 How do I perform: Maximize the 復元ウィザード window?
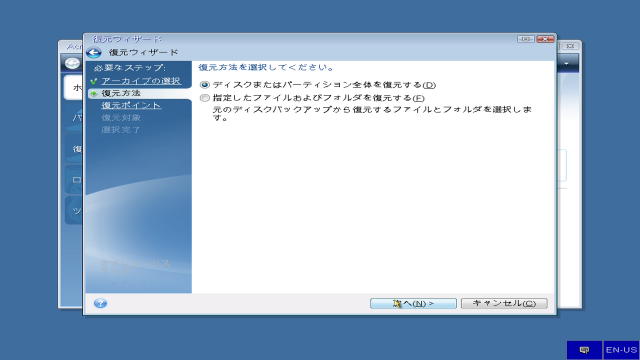[526, 39]
